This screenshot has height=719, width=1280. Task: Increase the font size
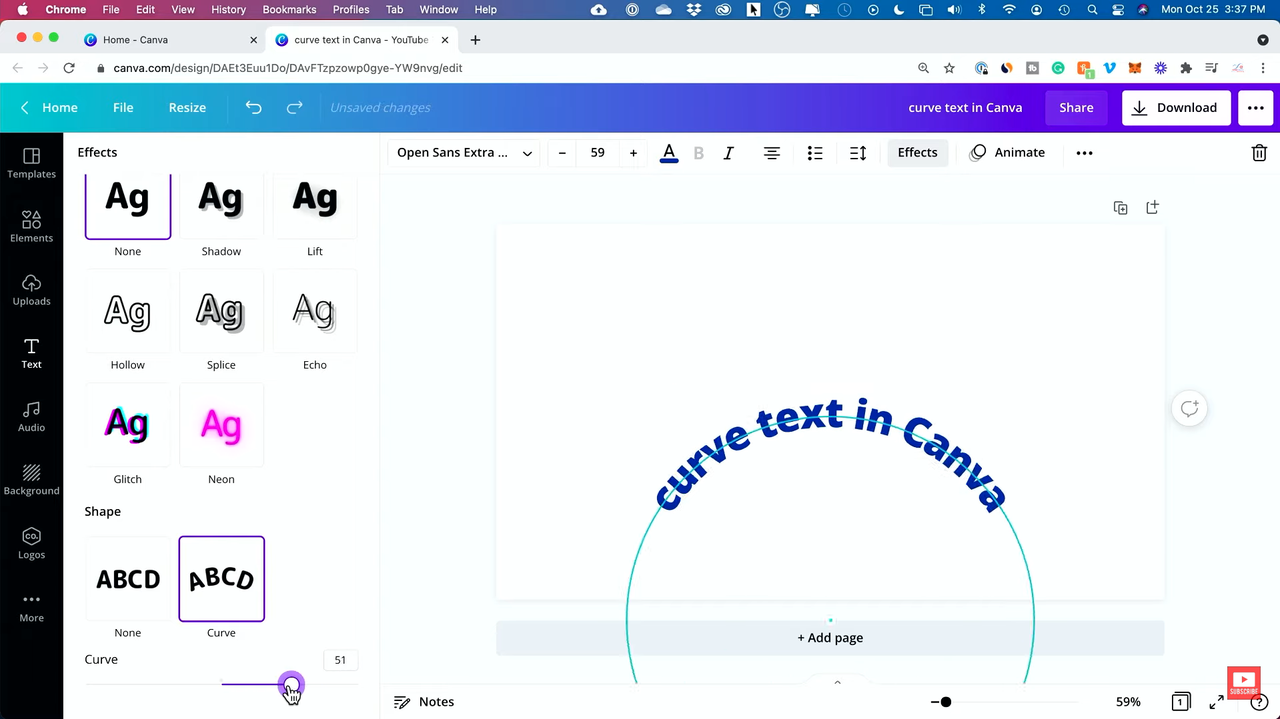click(x=633, y=153)
